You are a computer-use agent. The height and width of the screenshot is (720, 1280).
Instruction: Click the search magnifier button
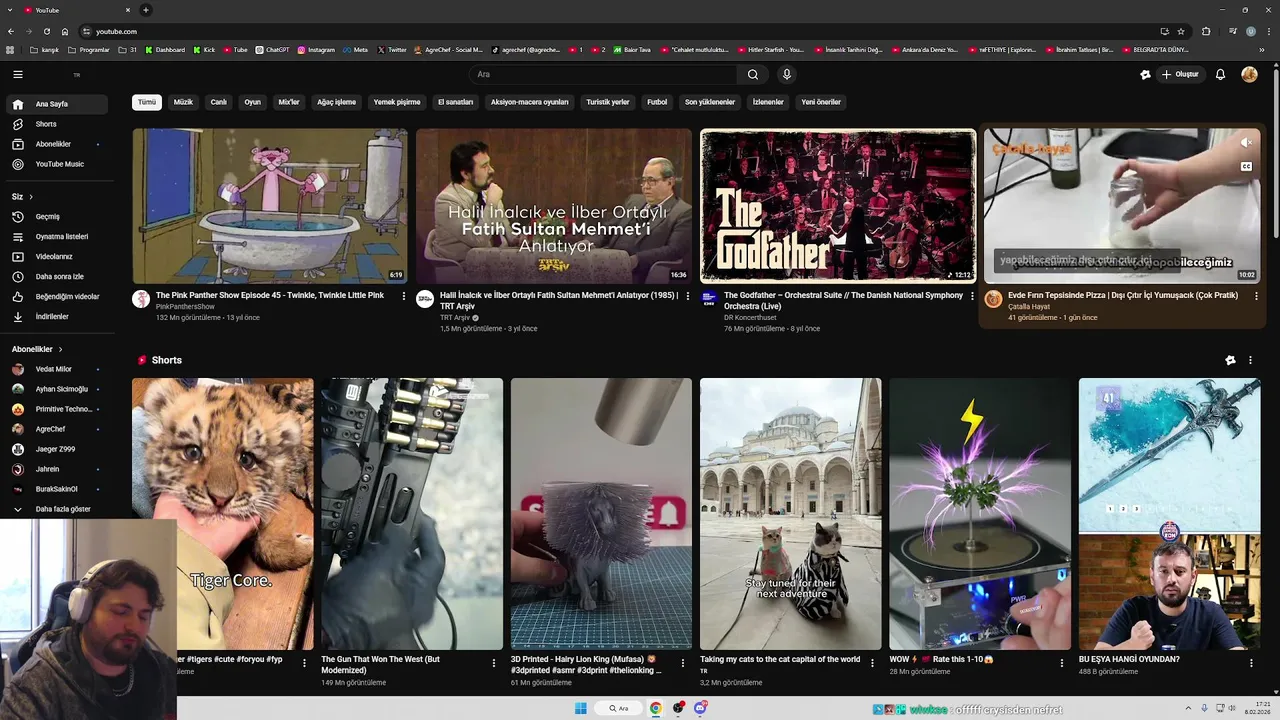click(753, 74)
